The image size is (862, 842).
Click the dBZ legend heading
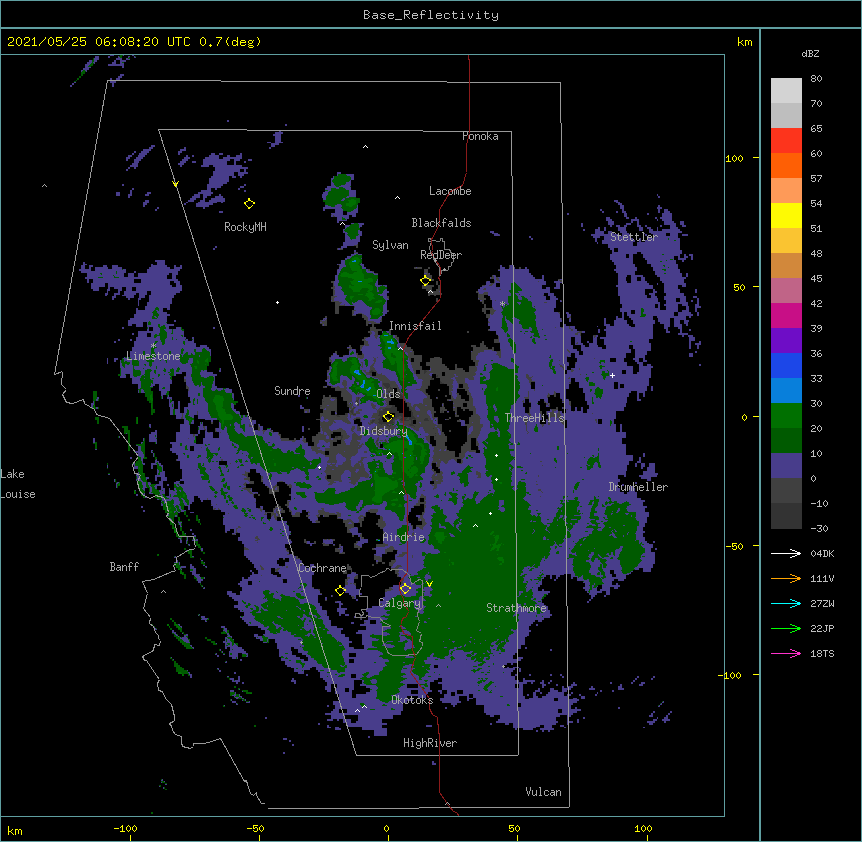(x=810, y=53)
